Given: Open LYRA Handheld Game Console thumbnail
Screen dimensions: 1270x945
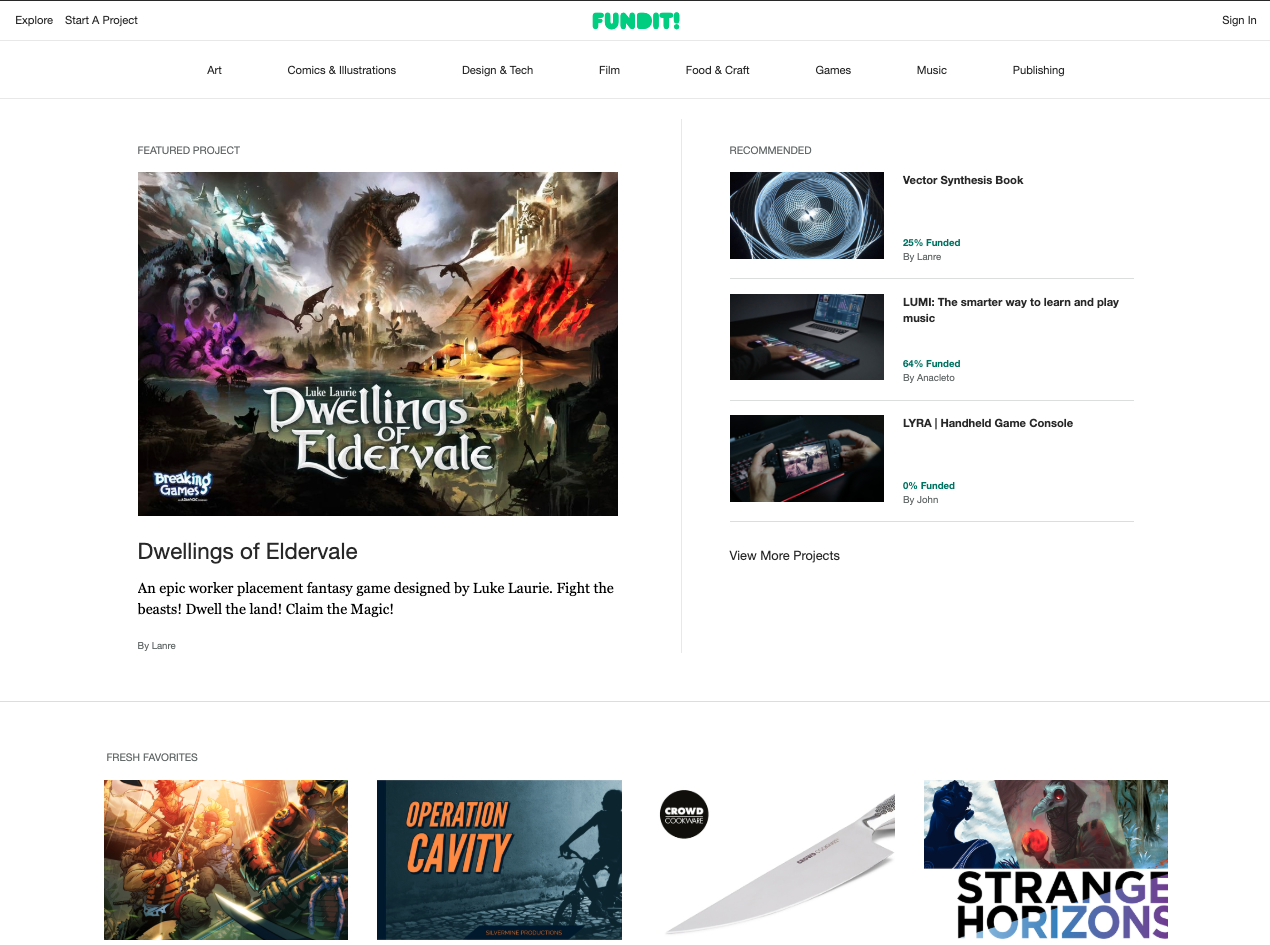Looking at the screenshot, I should click(x=807, y=458).
